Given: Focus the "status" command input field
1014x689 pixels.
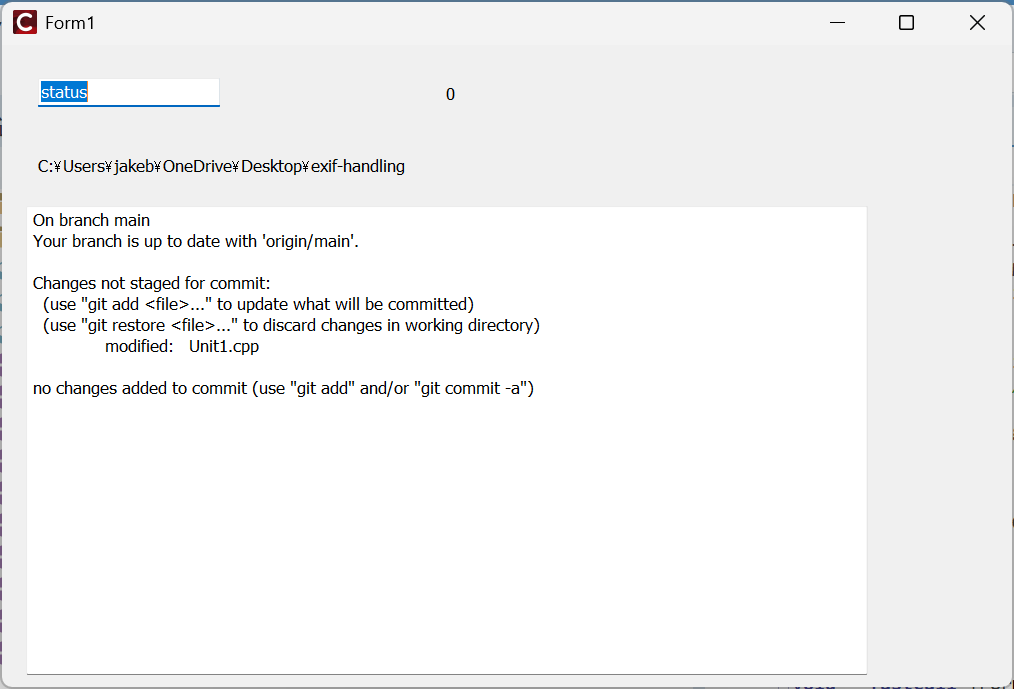Looking at the screenshot, I should [128, 93].
